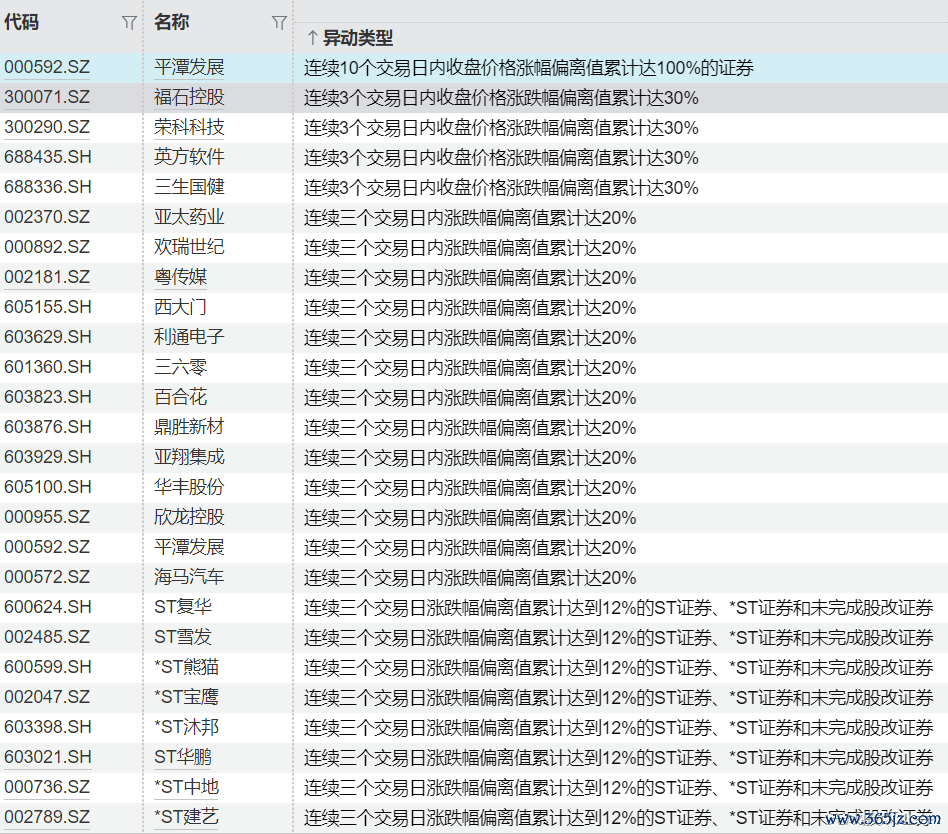Screen dimensions: 948x834
Task: Select the 海马汽车 row name
Action: tap(189, 577)
